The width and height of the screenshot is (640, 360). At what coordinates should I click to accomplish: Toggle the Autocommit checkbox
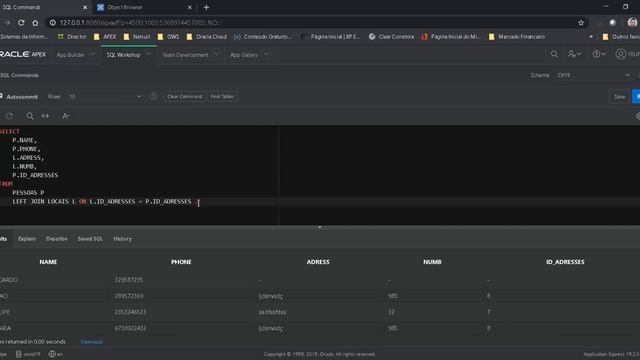1,96
